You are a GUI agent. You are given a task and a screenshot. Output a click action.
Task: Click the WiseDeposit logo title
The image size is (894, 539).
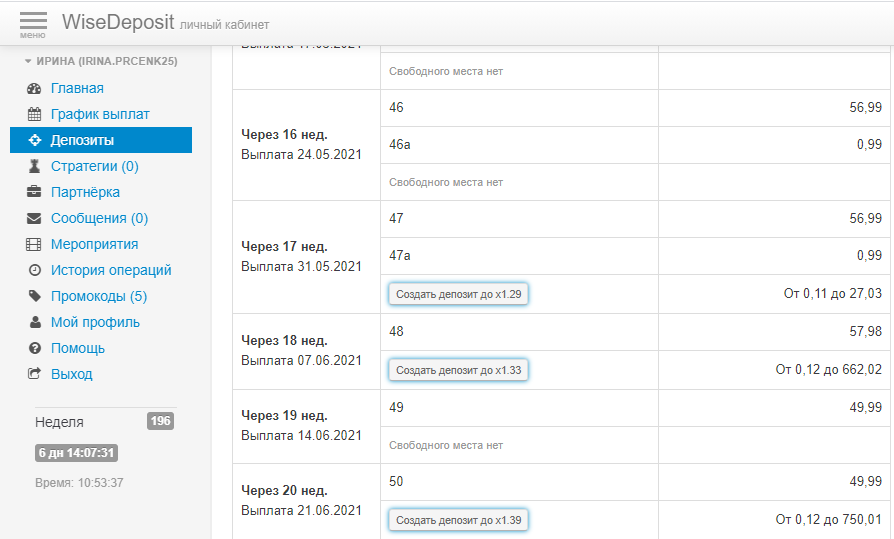(x=117, y=22)
